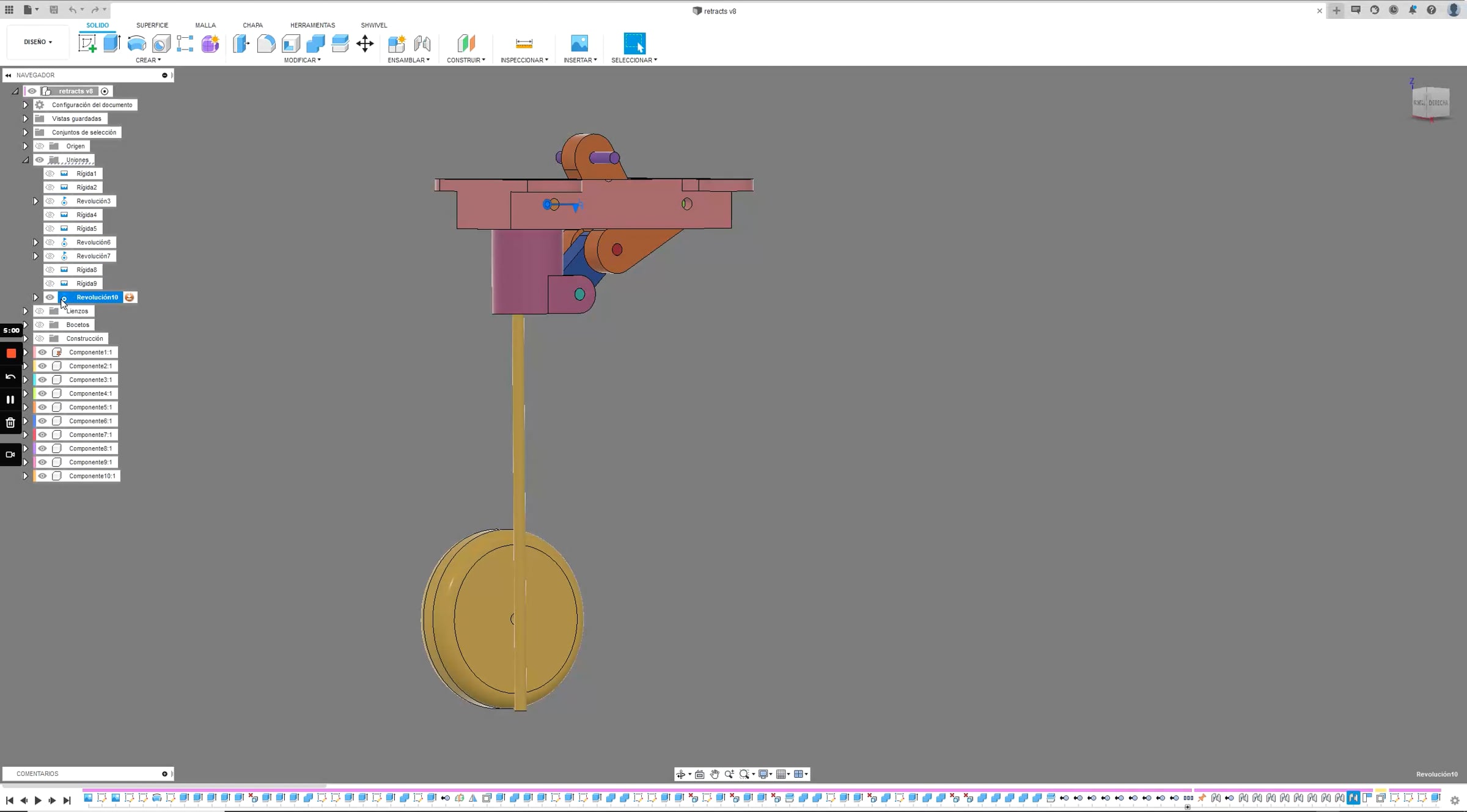Open the grid and snaps settings
The image size is (1467, 812).
[781, 774]
